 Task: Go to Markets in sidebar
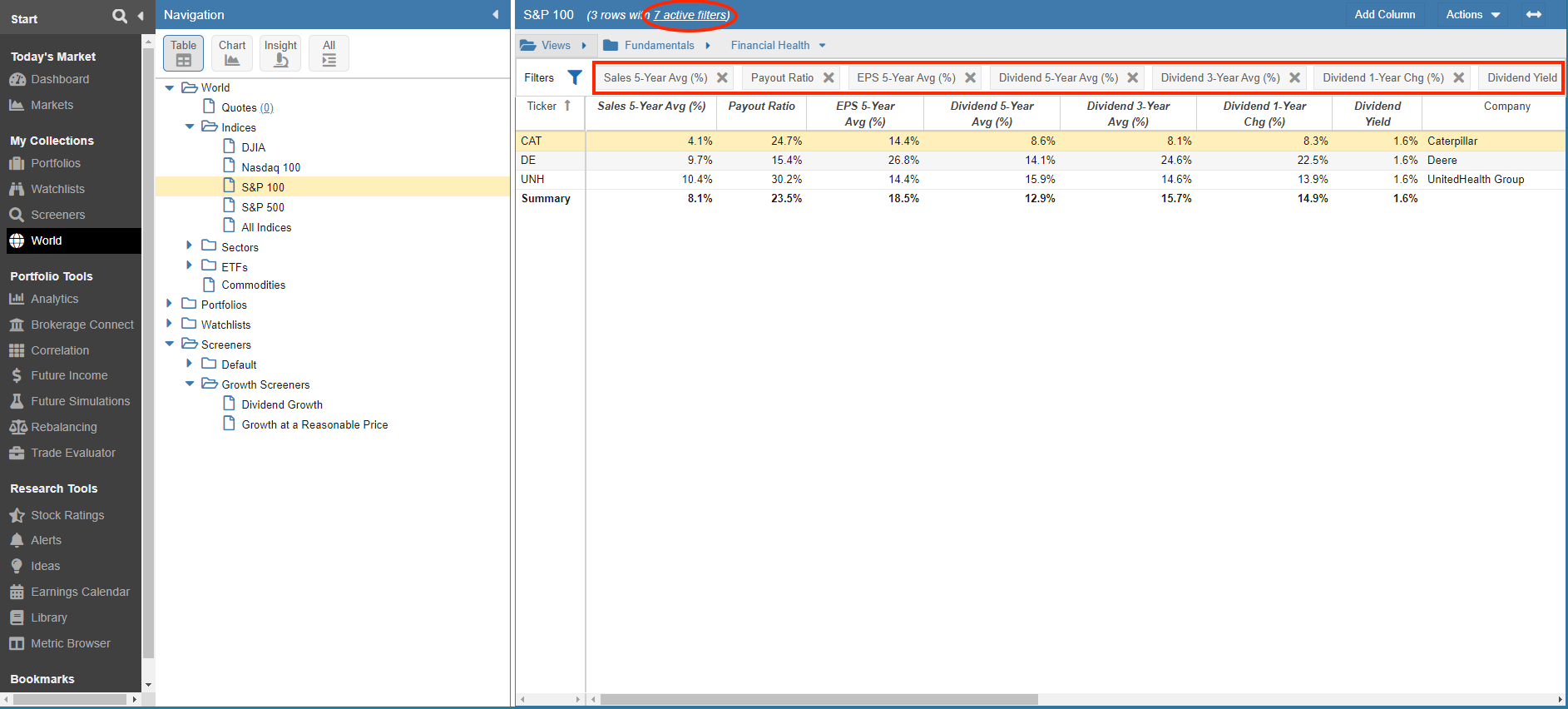point(52,105)
